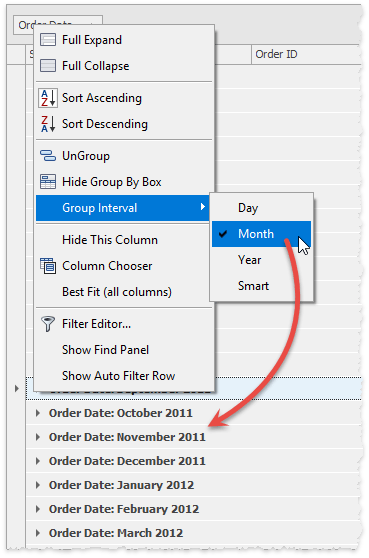Select the checked Month interval option
This screenshot has height=558, width=369.
pos(261,234)
